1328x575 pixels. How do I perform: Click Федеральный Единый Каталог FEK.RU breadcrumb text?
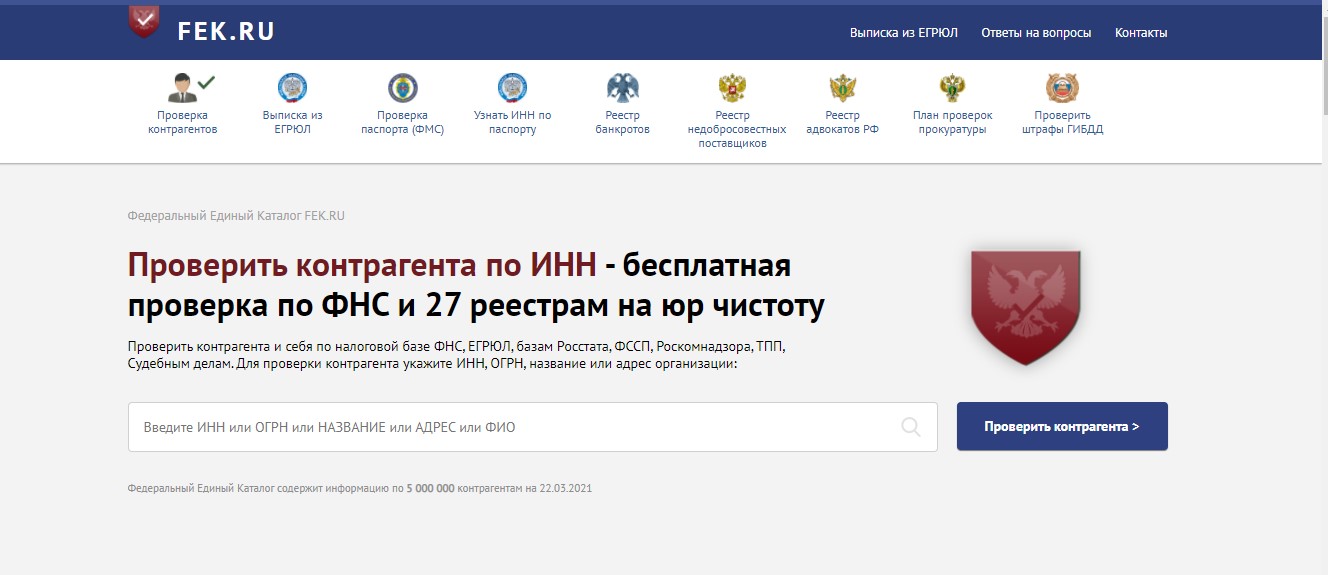tap(236, 216)
